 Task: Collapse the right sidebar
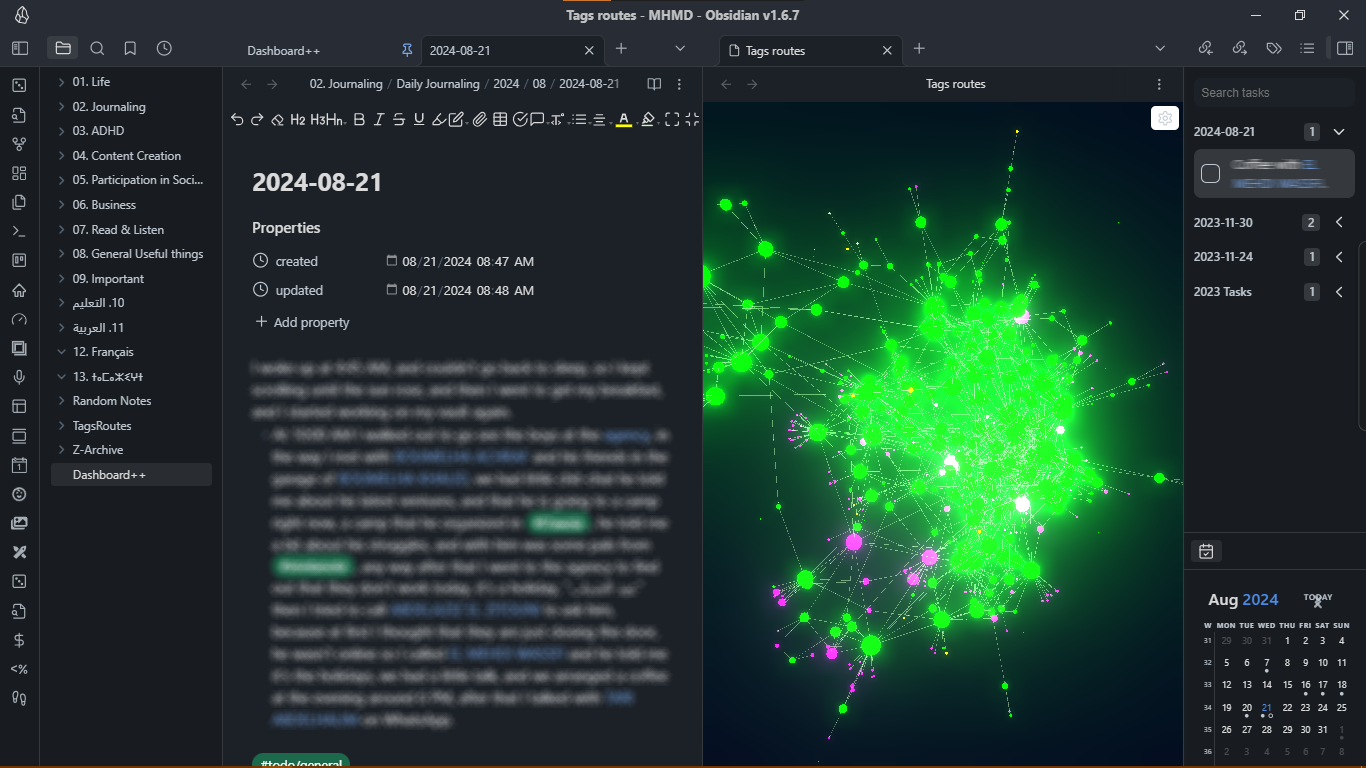(1345, 48)
